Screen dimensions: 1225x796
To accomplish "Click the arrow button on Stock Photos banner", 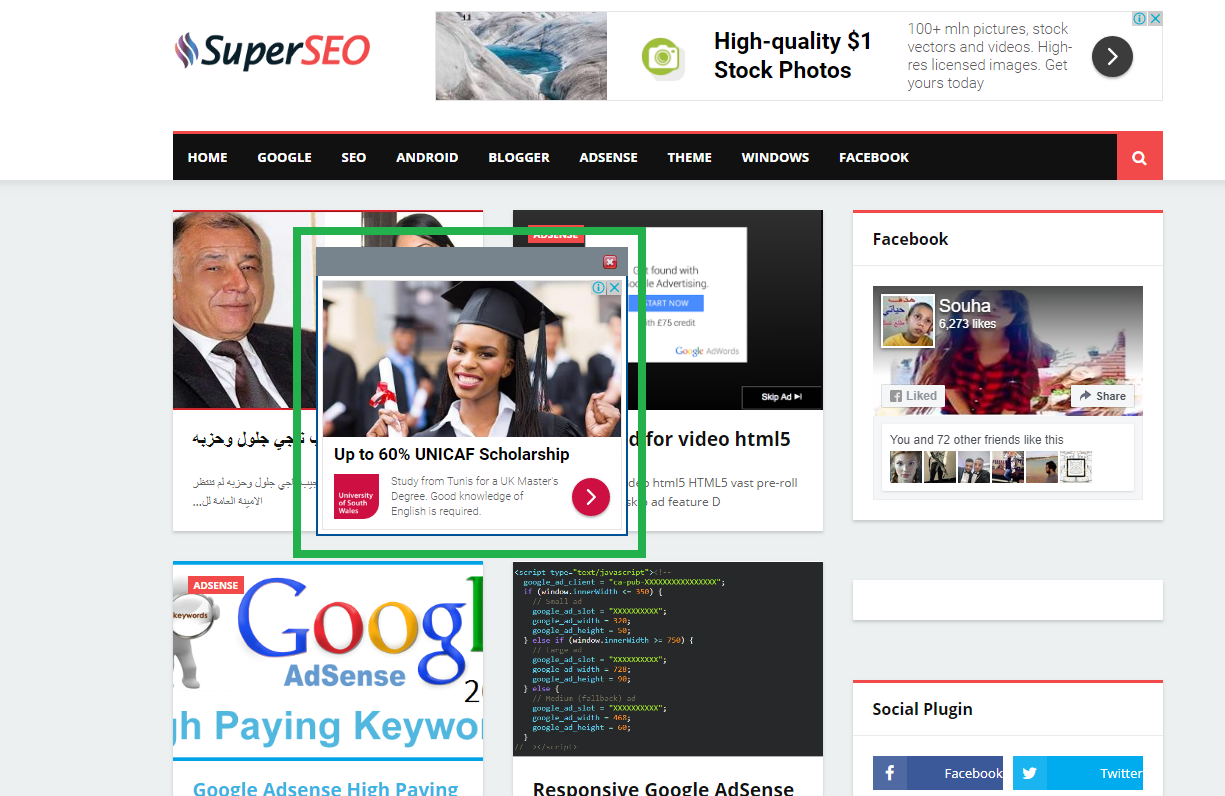I will [1112, 56].
